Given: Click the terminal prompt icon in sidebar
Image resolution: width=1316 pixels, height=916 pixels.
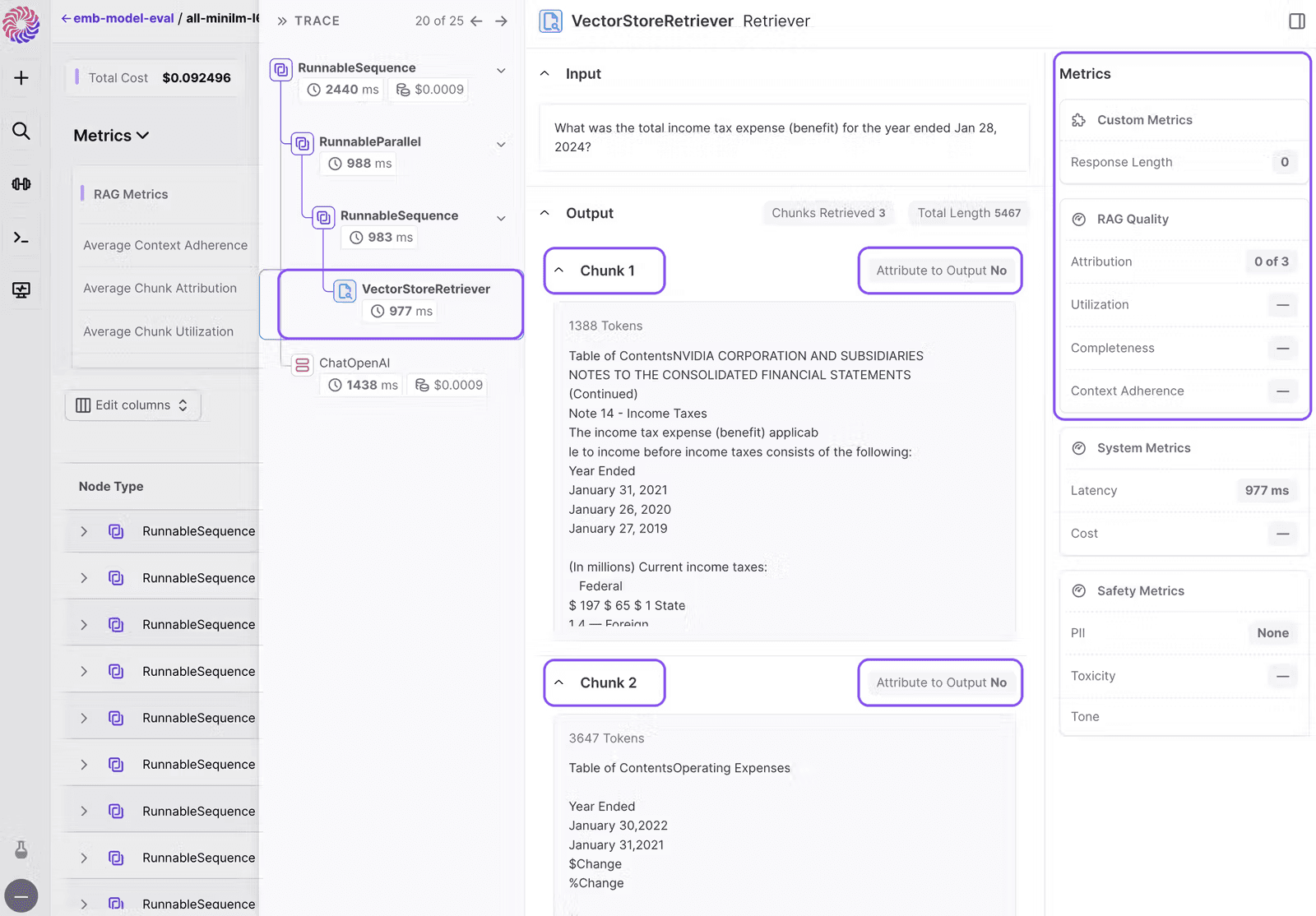Looking at the screenshot, I should (21, 238).
